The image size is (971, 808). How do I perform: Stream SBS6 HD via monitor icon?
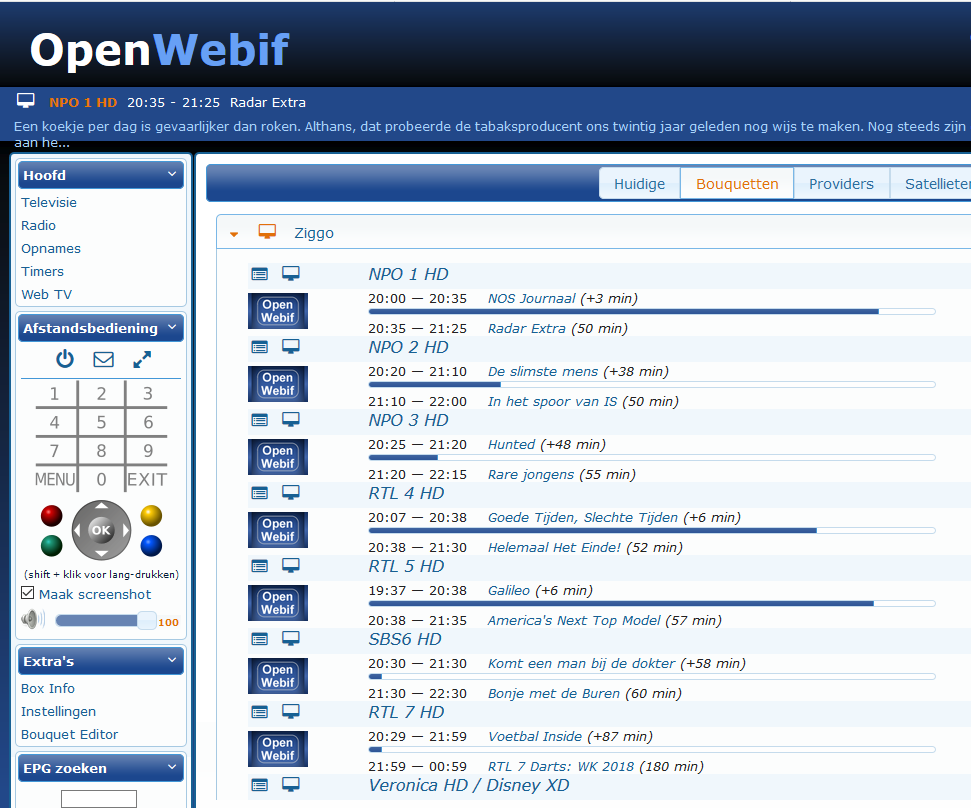pyautogui.click(x=290, y=638)
